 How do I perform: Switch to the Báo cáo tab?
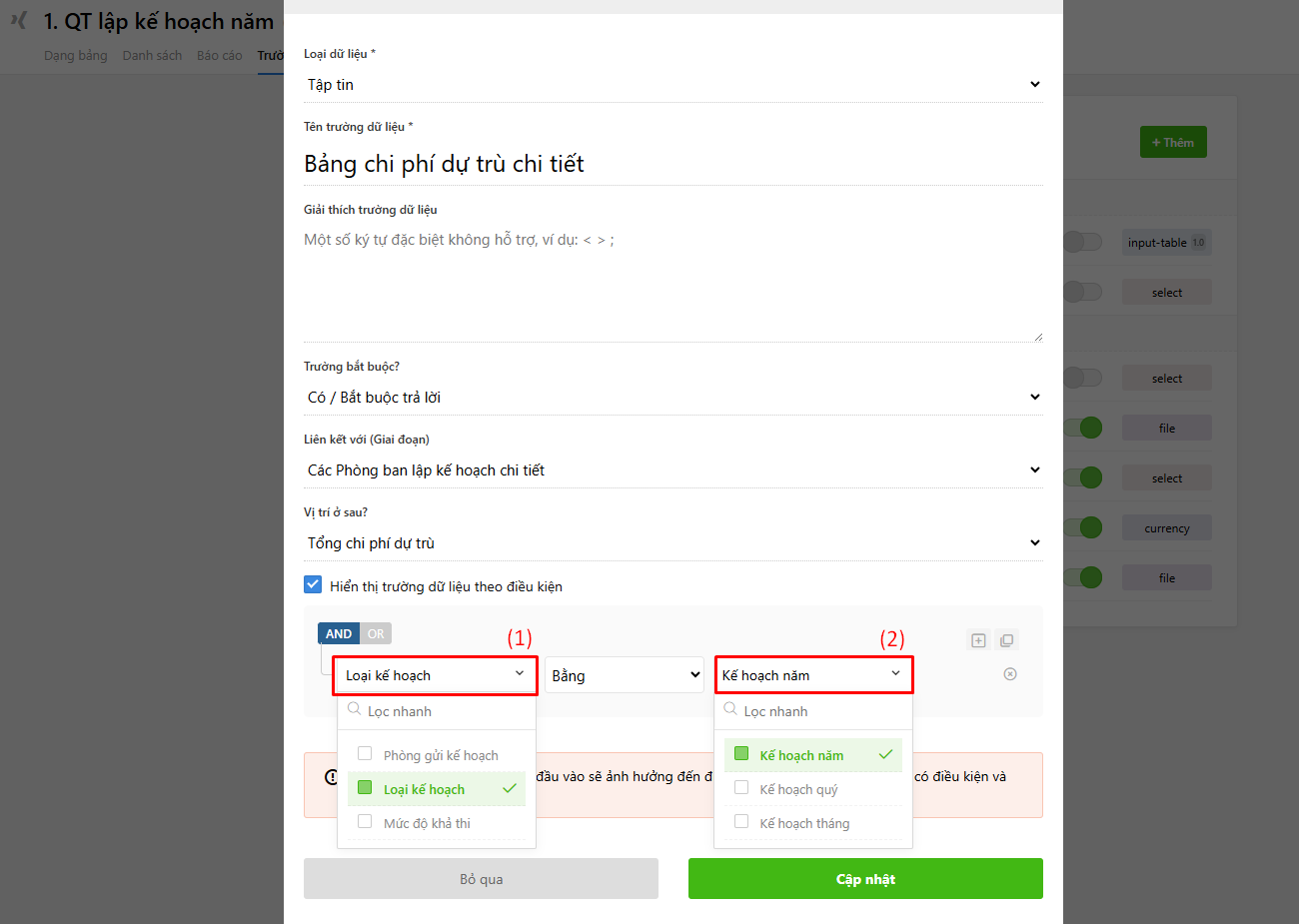point(220,55)
